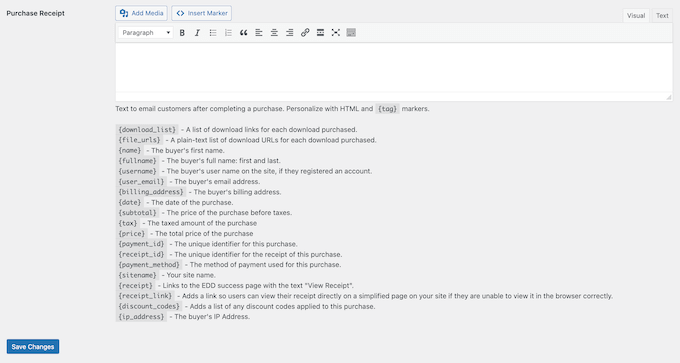Insert Read More tag

tap(320, 33)
